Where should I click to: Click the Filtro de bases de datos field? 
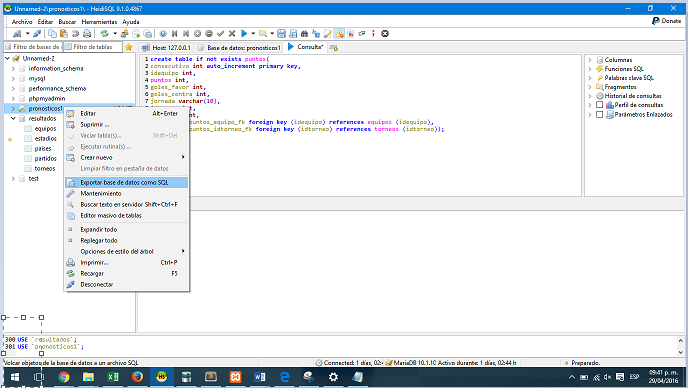33,47
